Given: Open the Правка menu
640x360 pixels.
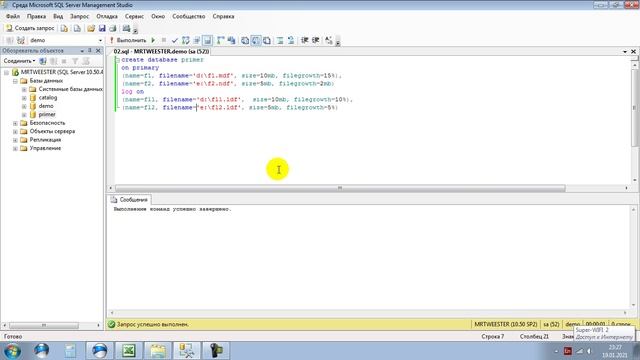Looking at the screenshot, I should point(36,16).
